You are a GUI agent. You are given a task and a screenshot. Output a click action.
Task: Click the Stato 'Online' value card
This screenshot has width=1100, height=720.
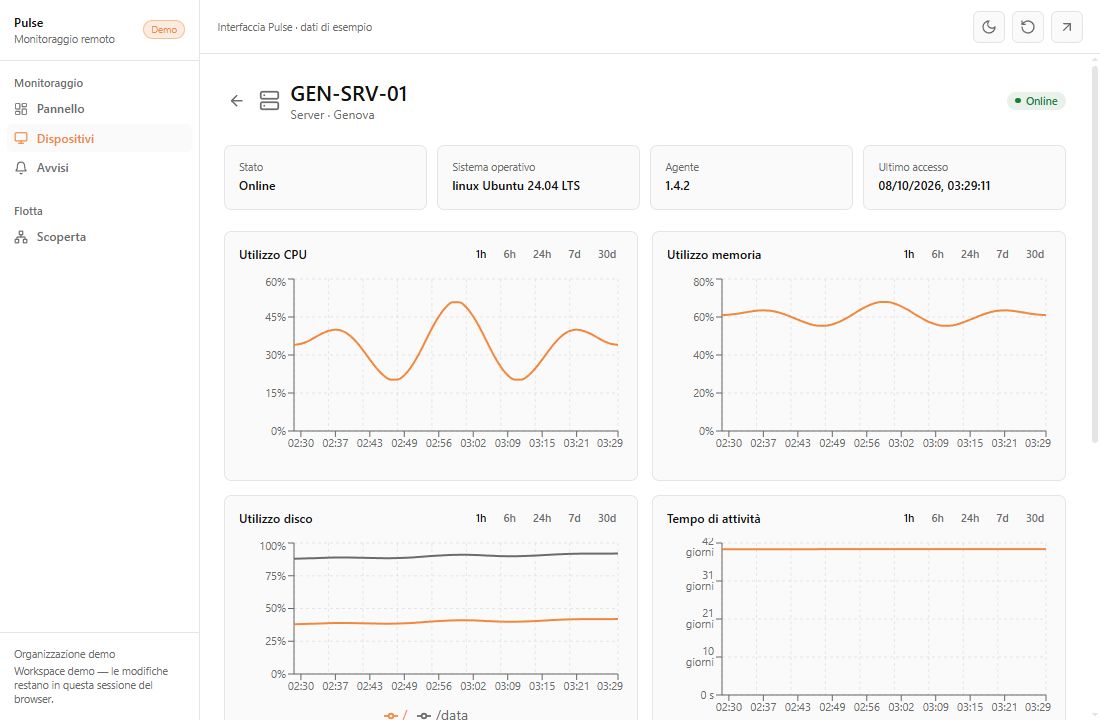(x=326, y=178)
